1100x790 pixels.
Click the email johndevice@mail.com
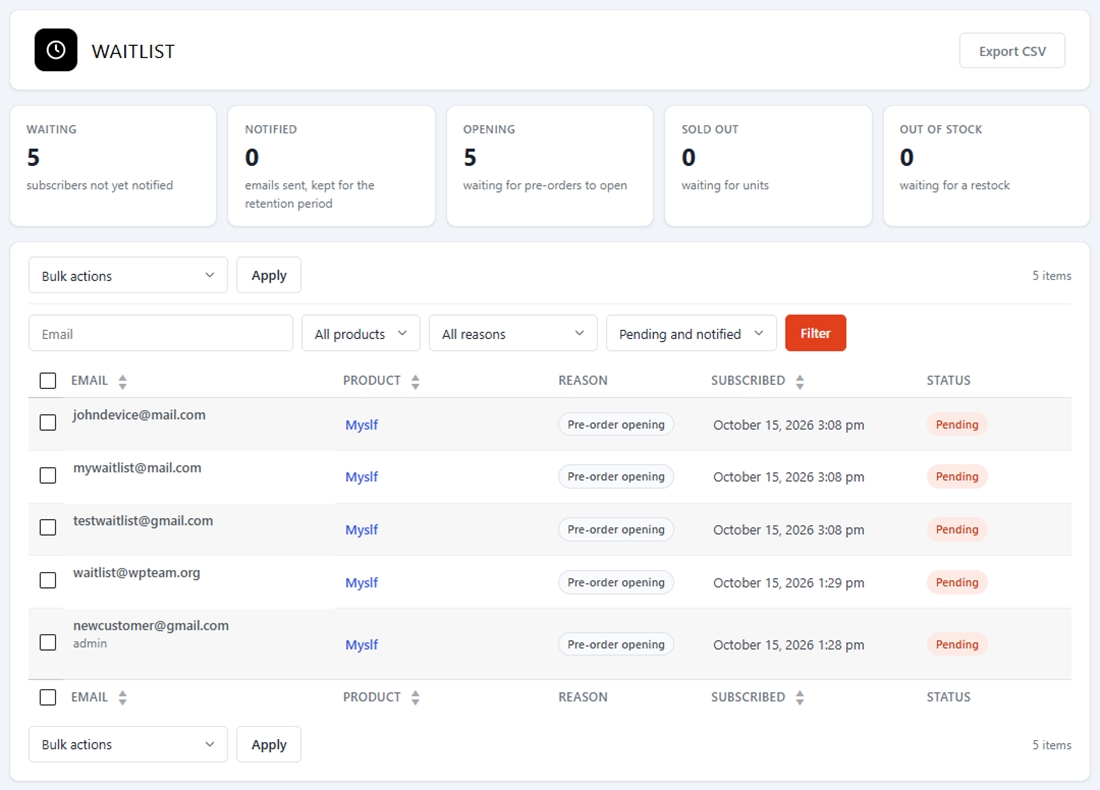point(139,415)
